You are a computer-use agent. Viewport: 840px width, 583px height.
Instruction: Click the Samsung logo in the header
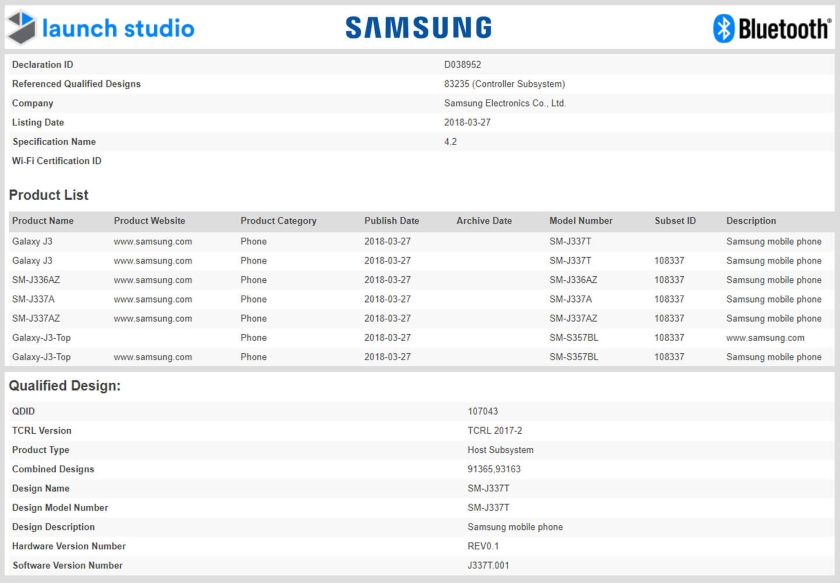pyautogui.click(x=418, y=28)
